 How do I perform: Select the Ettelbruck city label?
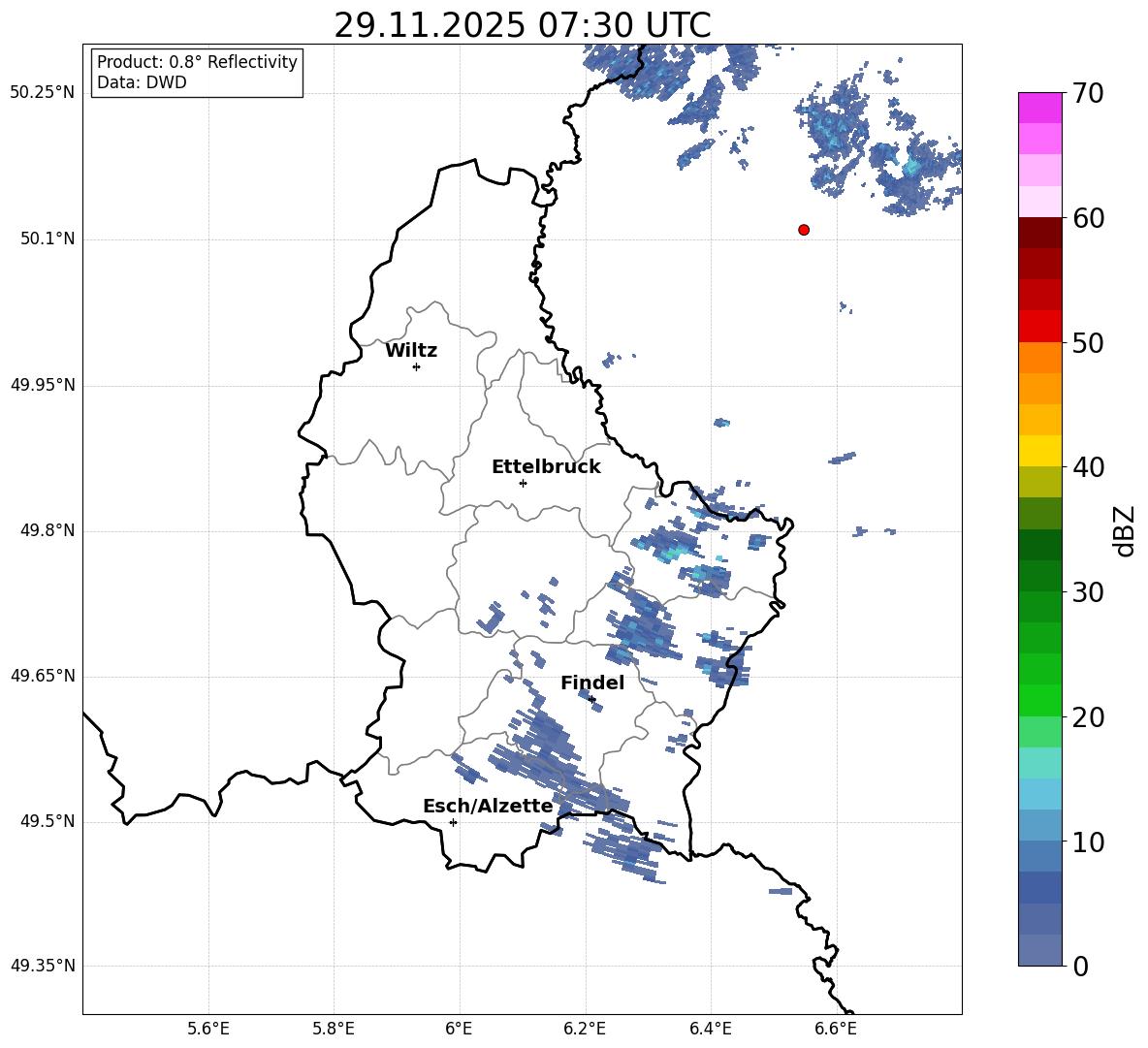click(546, 467)
